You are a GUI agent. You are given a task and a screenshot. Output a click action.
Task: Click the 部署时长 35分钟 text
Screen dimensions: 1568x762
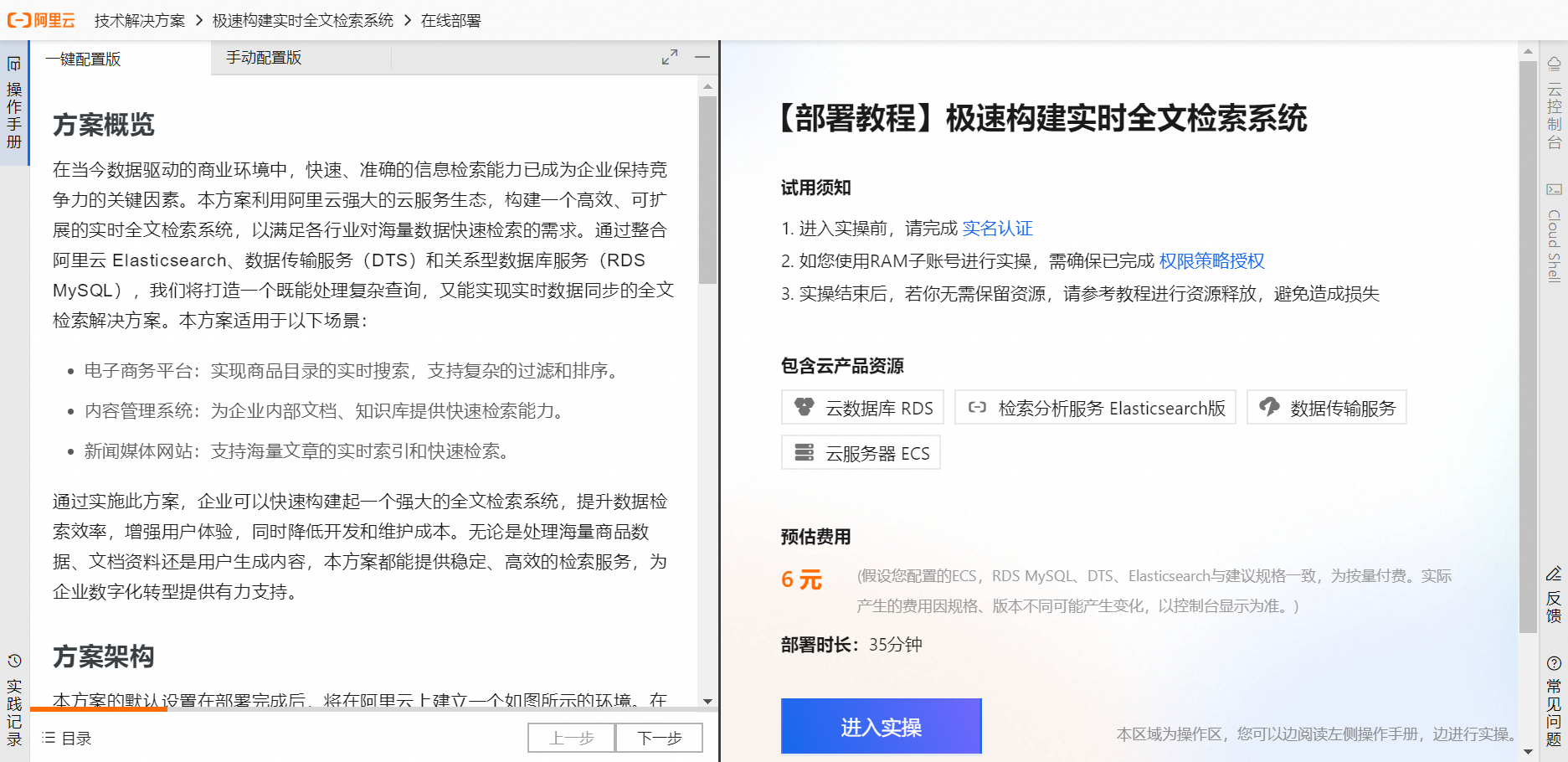tap(852, 645)
